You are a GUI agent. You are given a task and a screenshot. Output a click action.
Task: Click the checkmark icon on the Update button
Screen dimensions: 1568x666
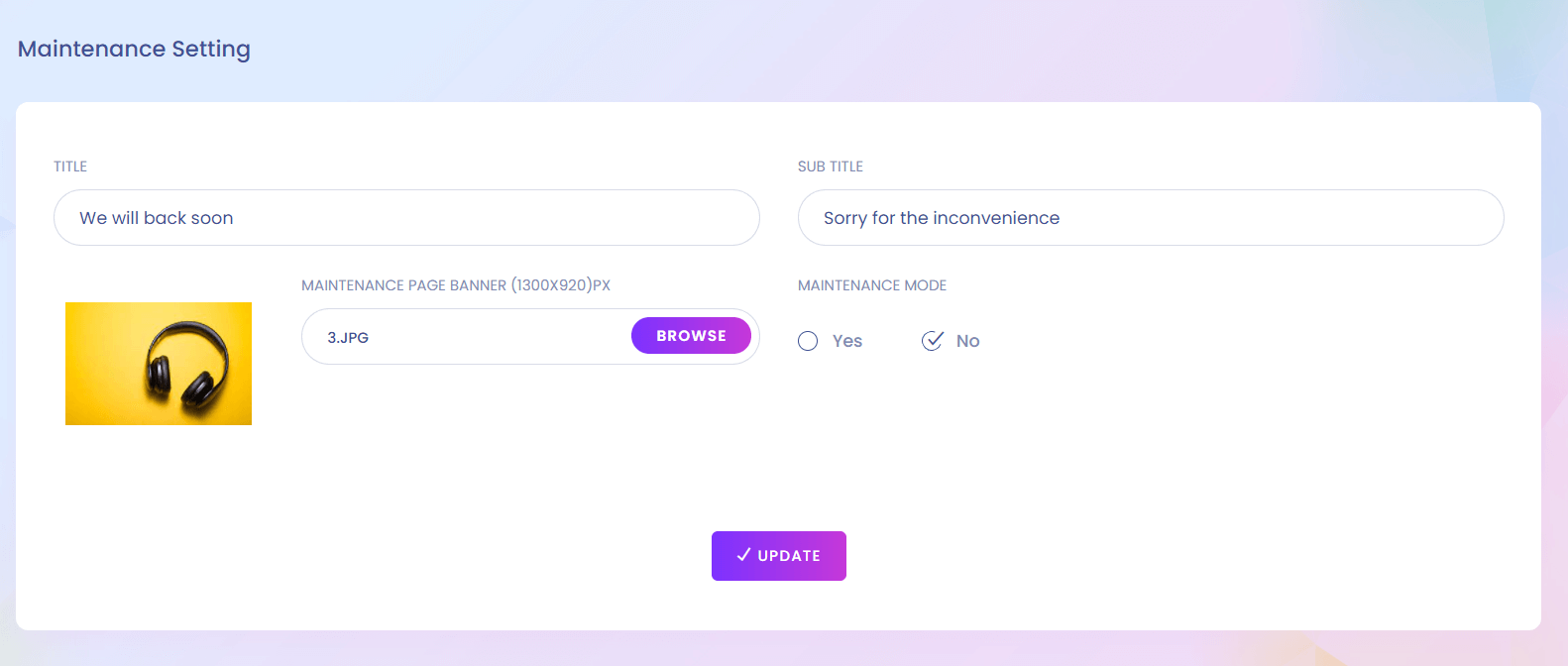pos(743,555)
